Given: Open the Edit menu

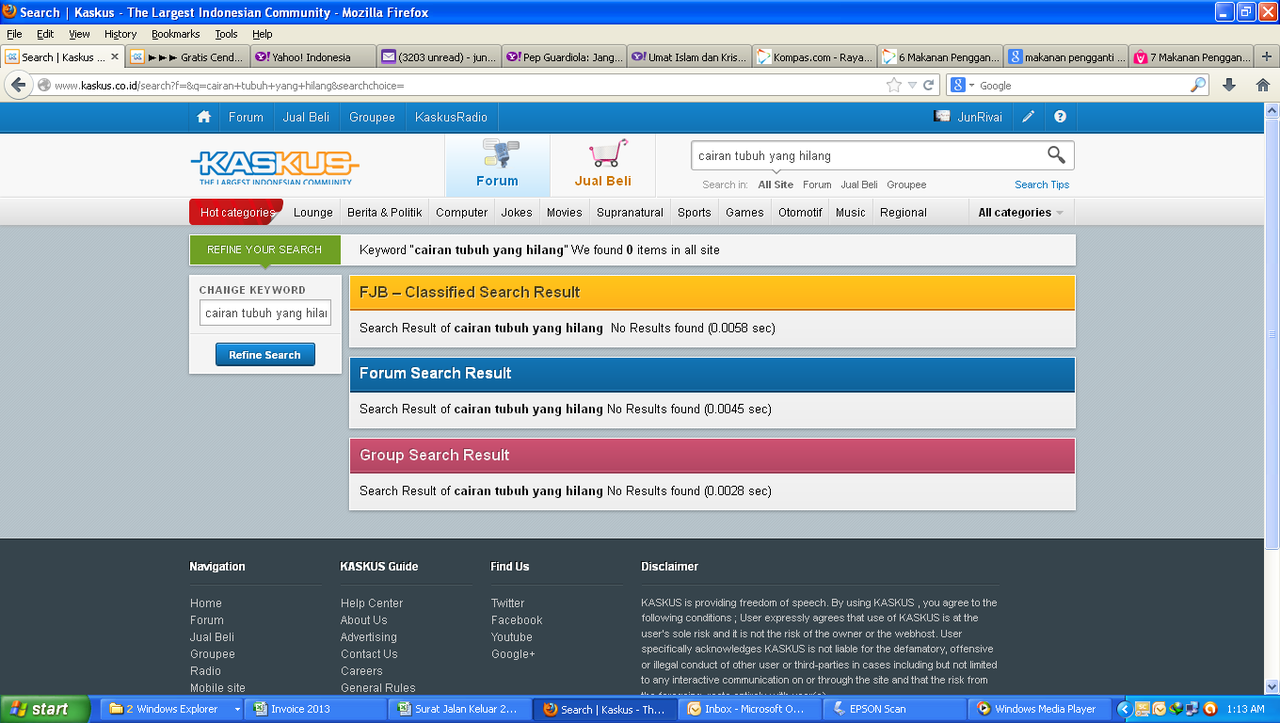Looking at the screenshot, I should [45, 34].
